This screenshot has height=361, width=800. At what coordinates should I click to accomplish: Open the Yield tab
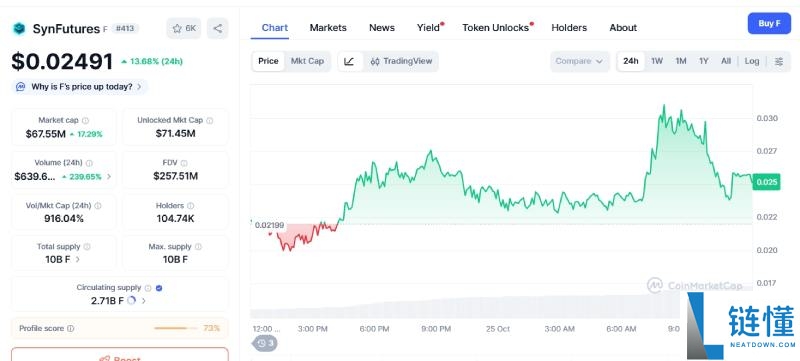click(x=429, y=28)
